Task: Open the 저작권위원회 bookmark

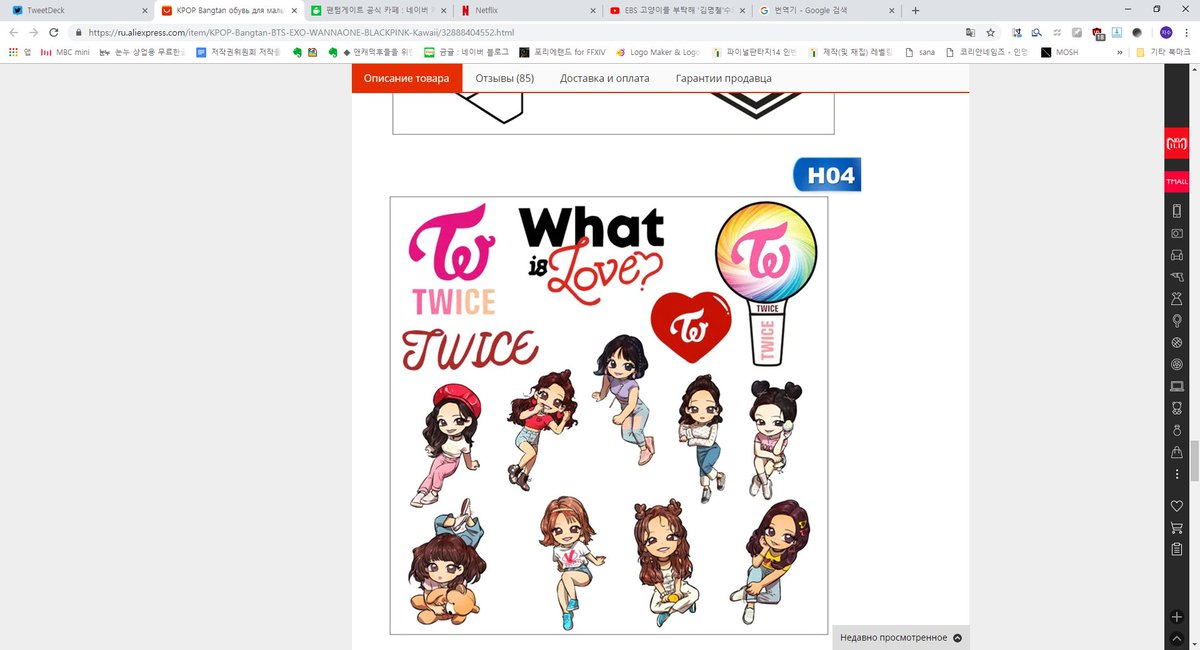Action: [x=239, y=52]
